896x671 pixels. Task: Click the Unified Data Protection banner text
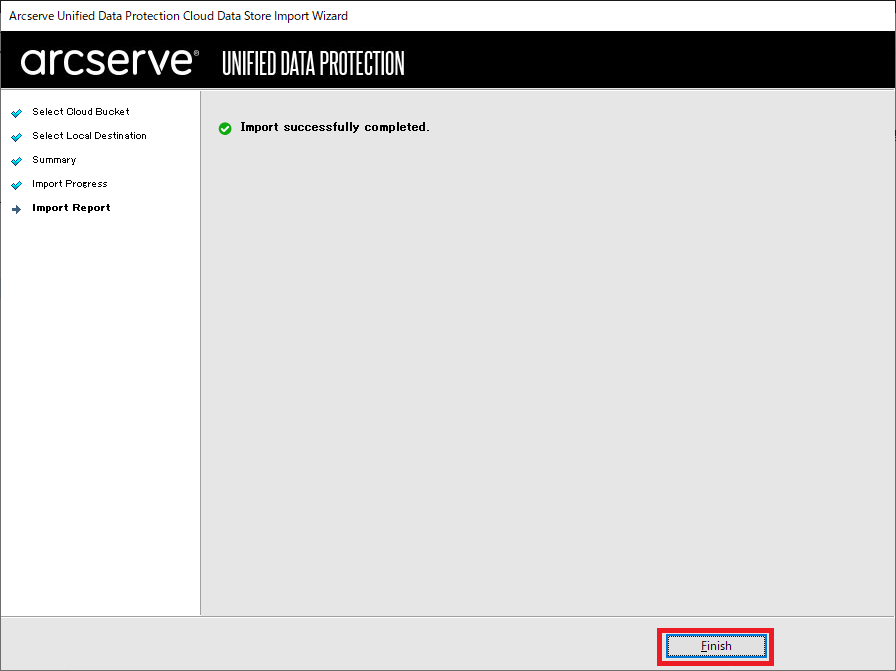(x=313, y=63)
